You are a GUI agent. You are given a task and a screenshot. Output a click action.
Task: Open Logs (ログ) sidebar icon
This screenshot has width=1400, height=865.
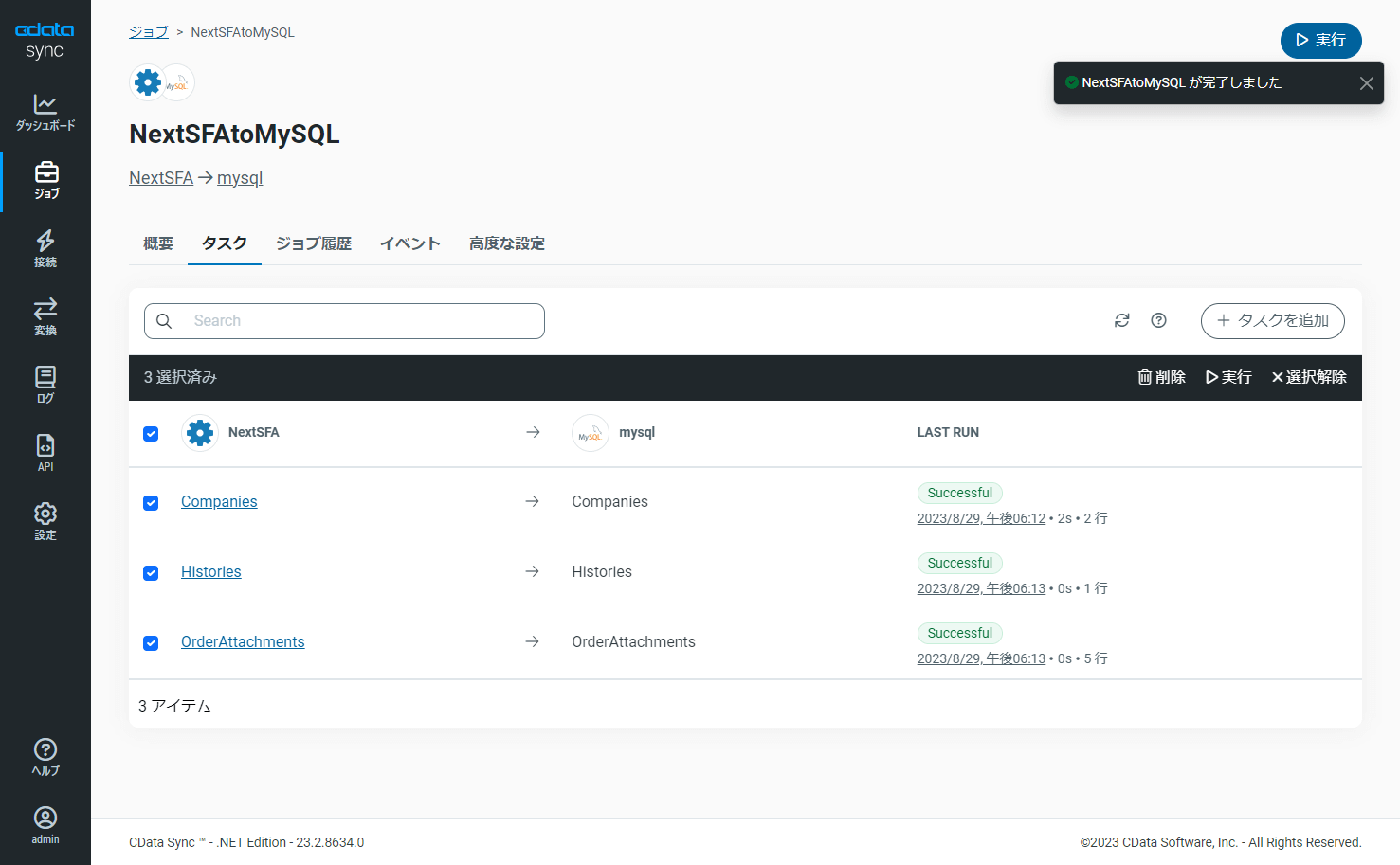pyautogui.click(x=45, y=385)
